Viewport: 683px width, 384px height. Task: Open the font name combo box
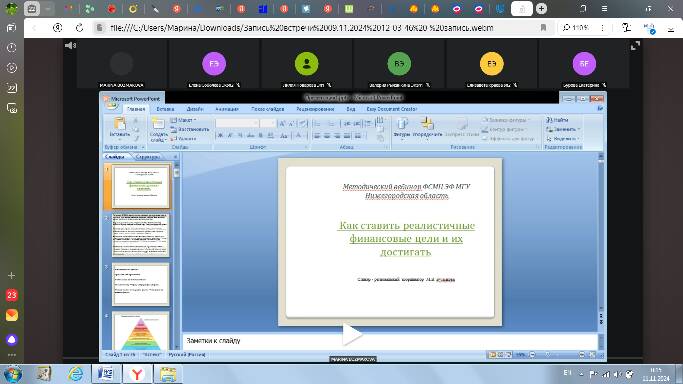237,124
